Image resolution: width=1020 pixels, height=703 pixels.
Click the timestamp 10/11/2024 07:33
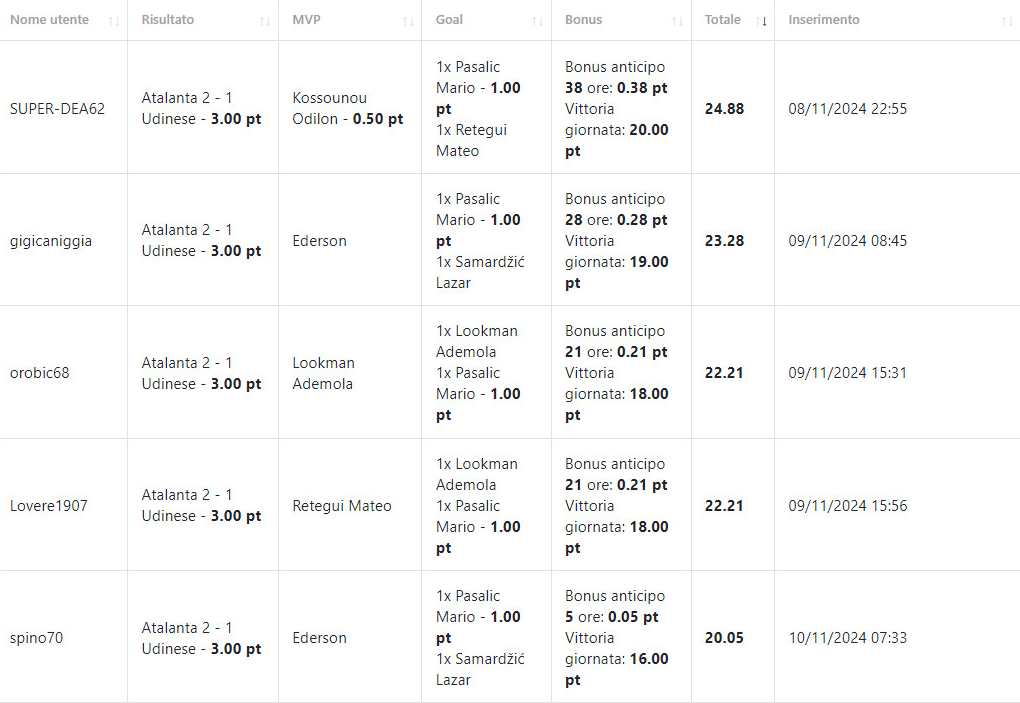coord(848,638)
